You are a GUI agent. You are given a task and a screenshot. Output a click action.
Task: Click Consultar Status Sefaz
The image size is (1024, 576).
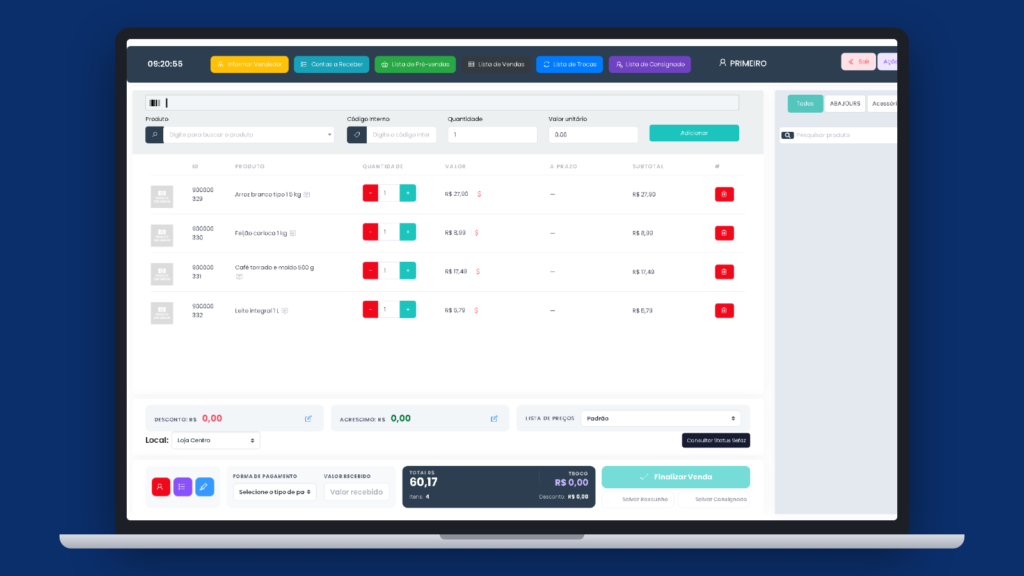tap(716, 440)
